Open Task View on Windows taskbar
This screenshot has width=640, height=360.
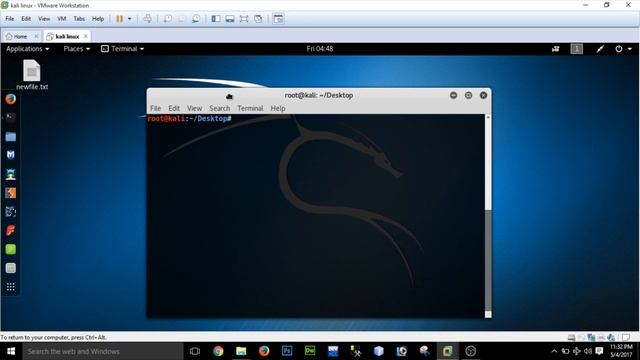pos(195,351)
